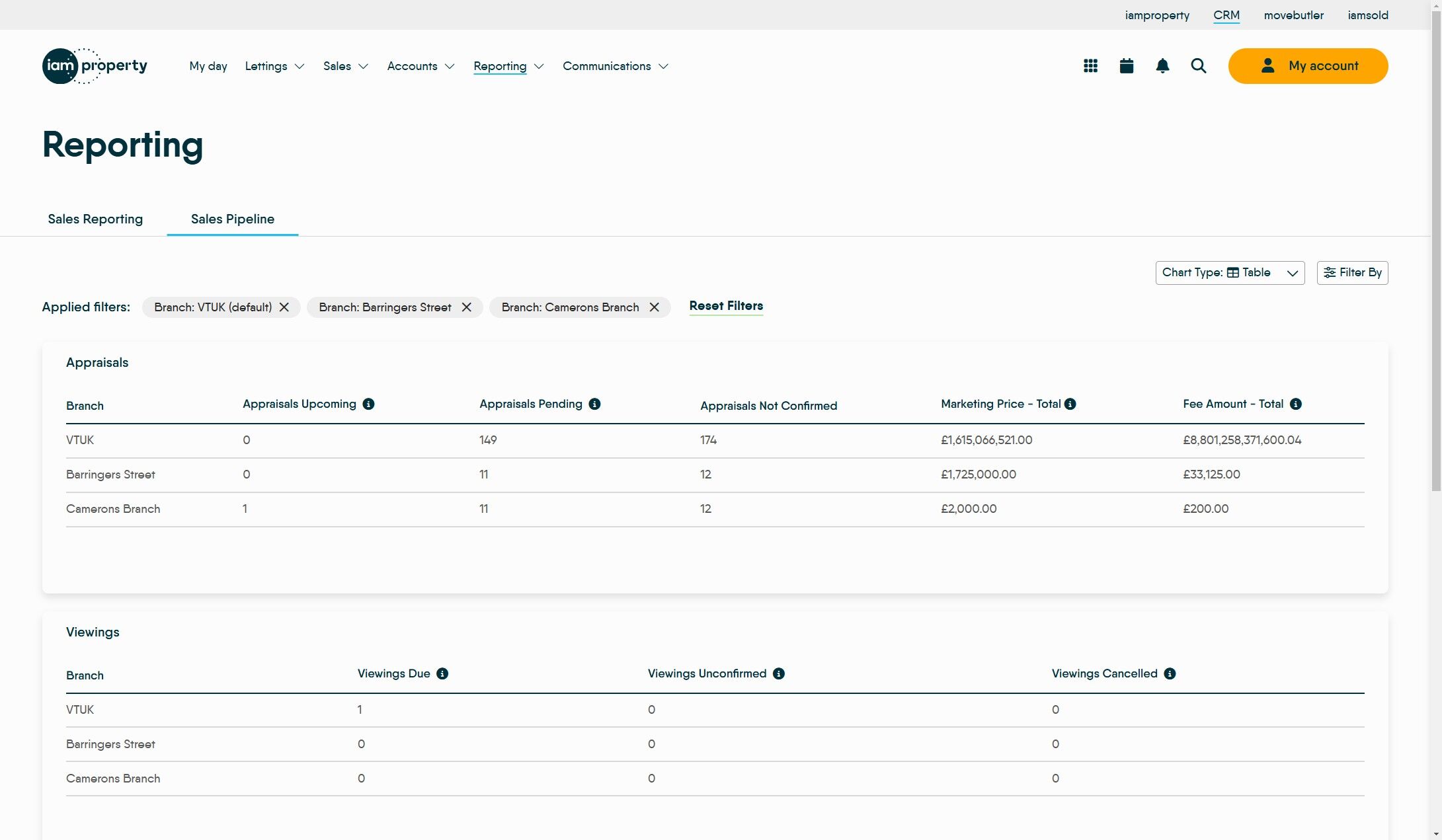Open the calendar icon in header

tap(1127, 66)
